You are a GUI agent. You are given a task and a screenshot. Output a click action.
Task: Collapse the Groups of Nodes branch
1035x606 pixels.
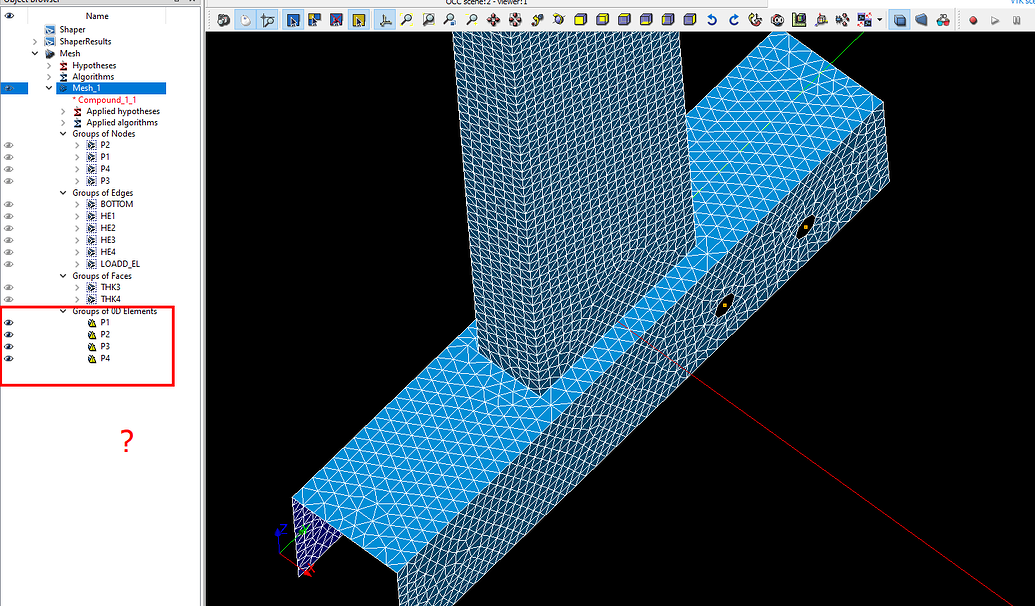tap(63, 134)
